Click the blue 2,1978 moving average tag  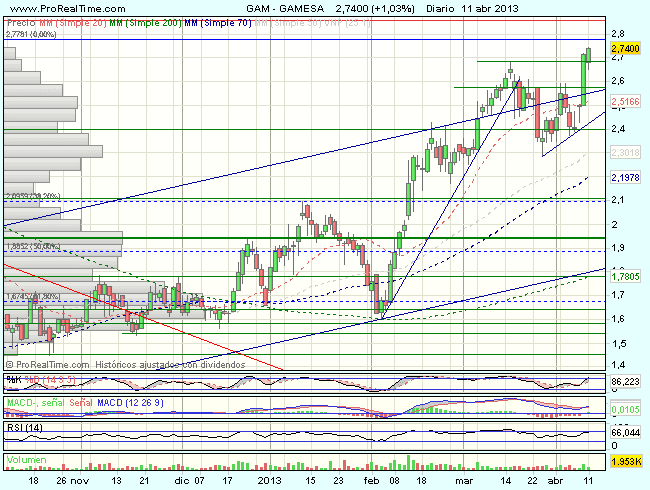point(624,177)
